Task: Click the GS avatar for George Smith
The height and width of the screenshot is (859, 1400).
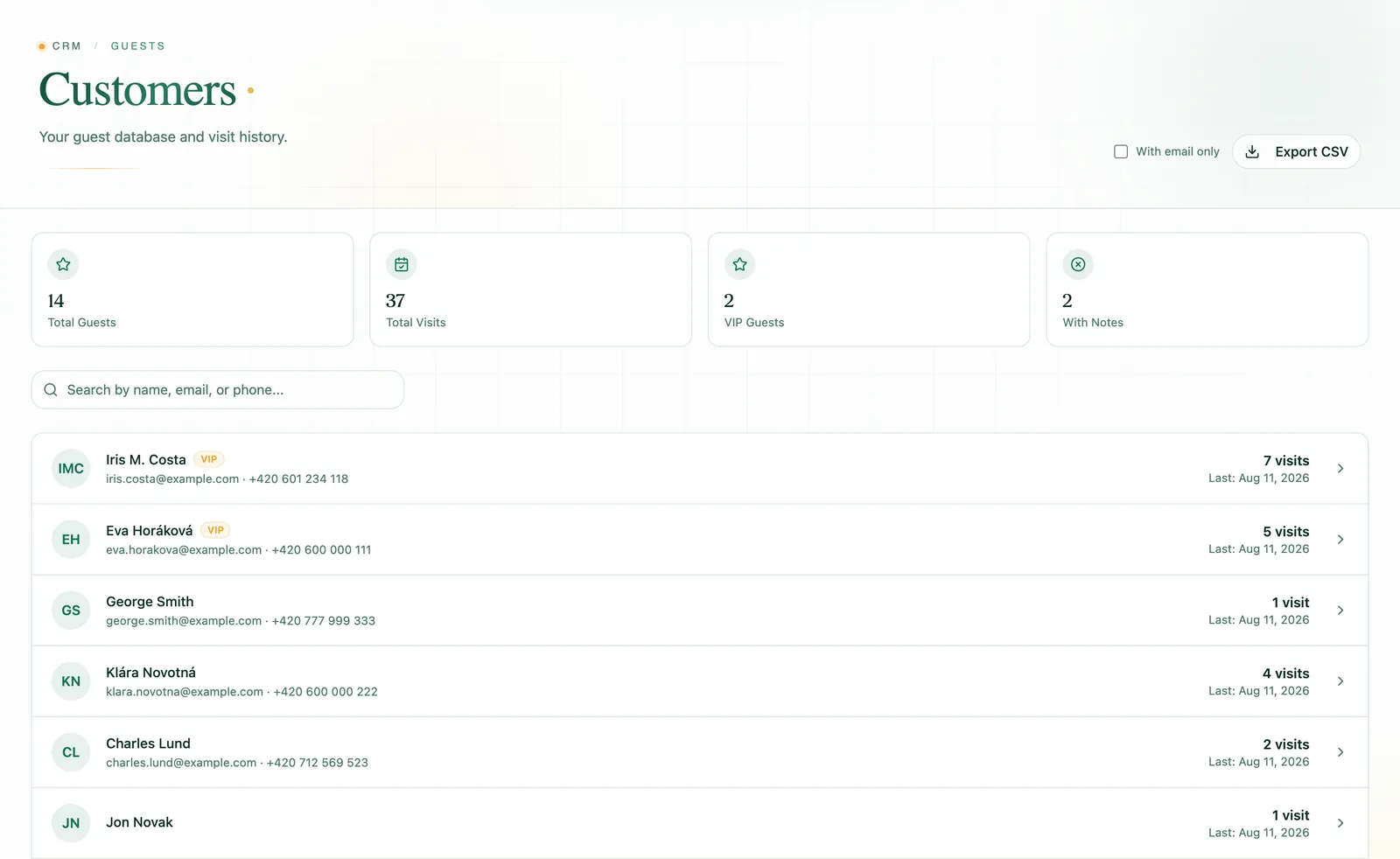Action: pos(71,611)
